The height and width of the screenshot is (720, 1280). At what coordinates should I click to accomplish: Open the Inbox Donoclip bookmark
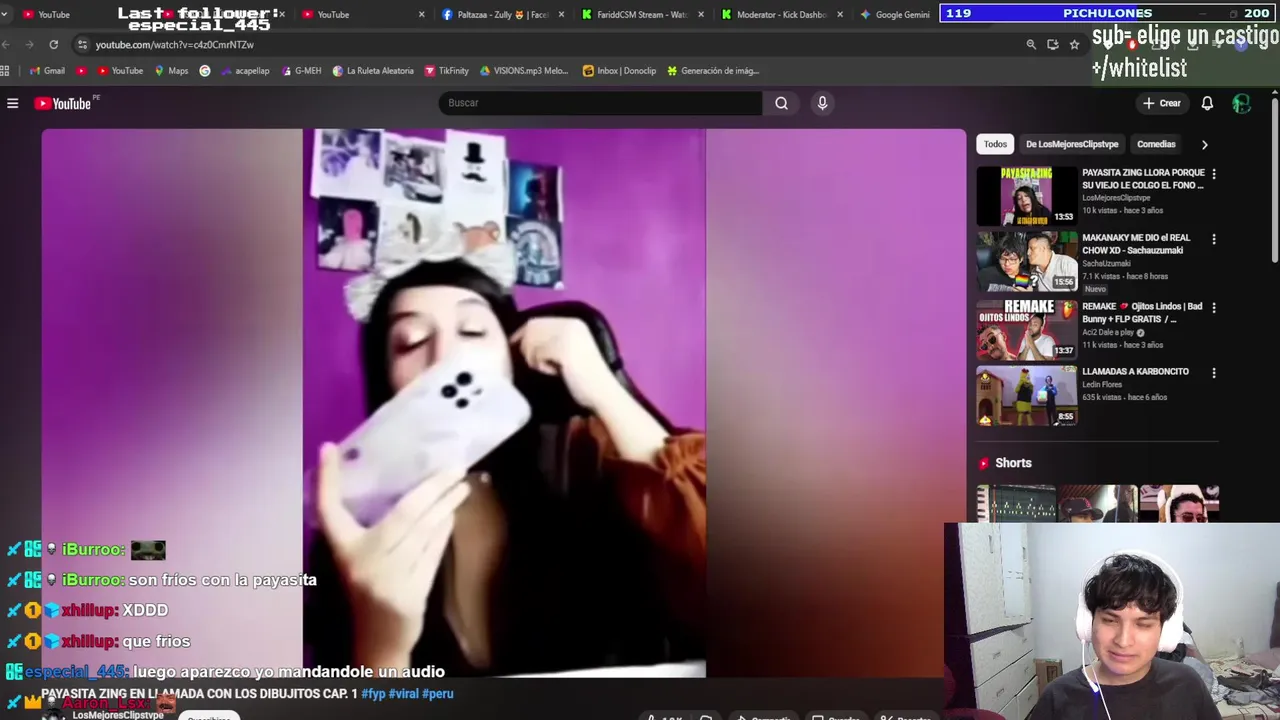coord(619,71)
